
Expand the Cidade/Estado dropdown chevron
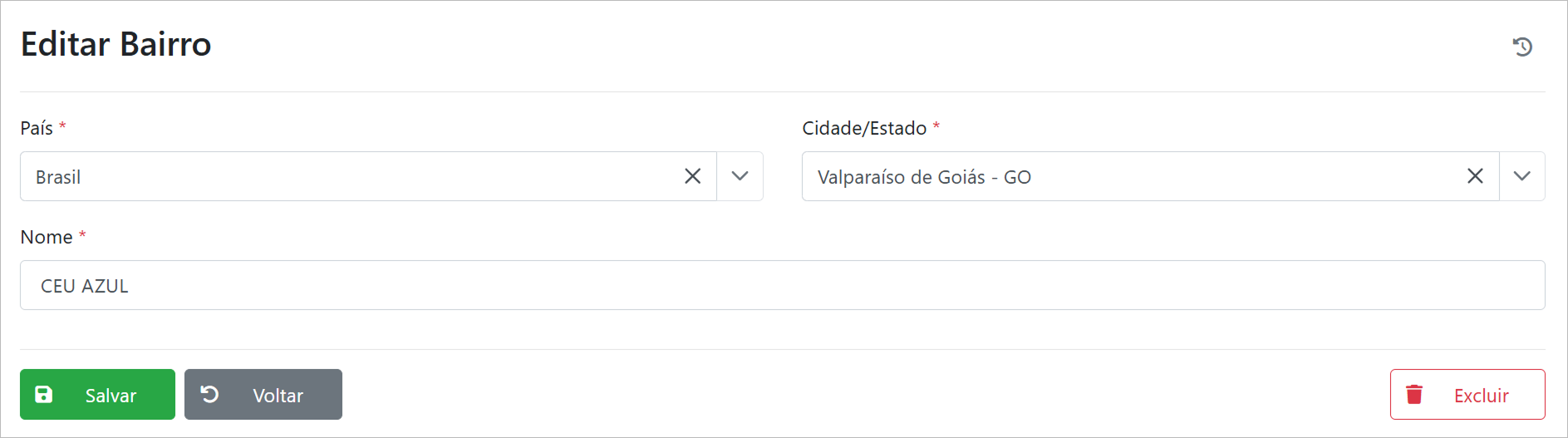[x=1521, y=176]
